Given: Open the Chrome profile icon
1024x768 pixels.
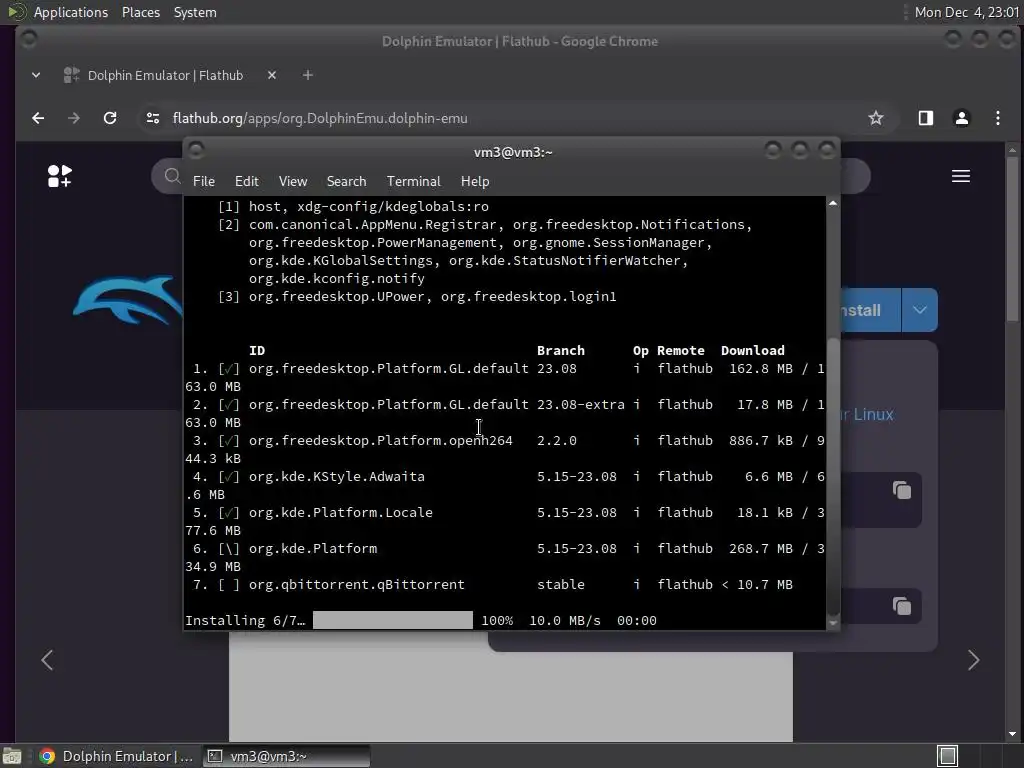Looking at the screenshot, I should (961, 118).
